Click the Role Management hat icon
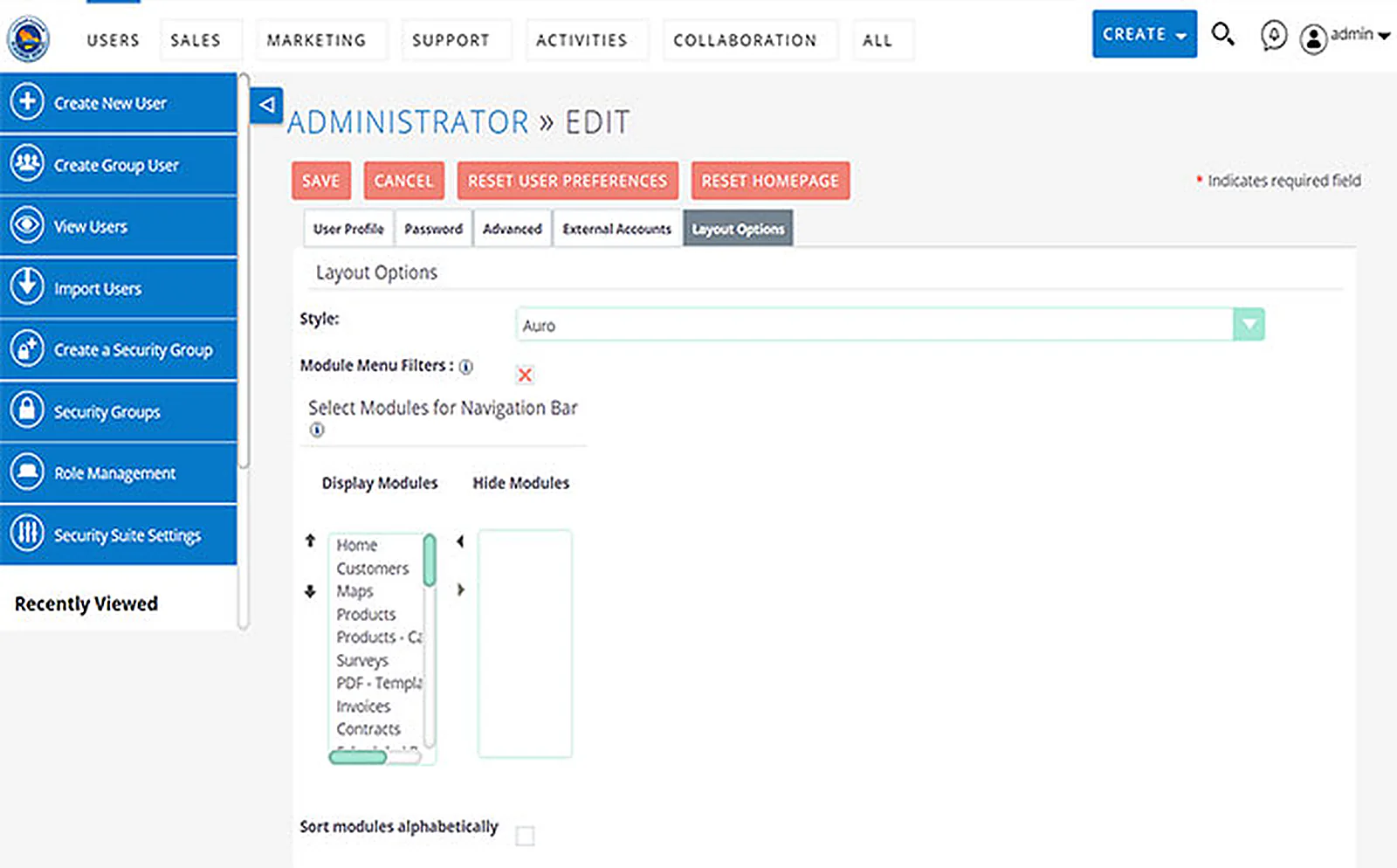1397x868 pixels. point(27,472)
